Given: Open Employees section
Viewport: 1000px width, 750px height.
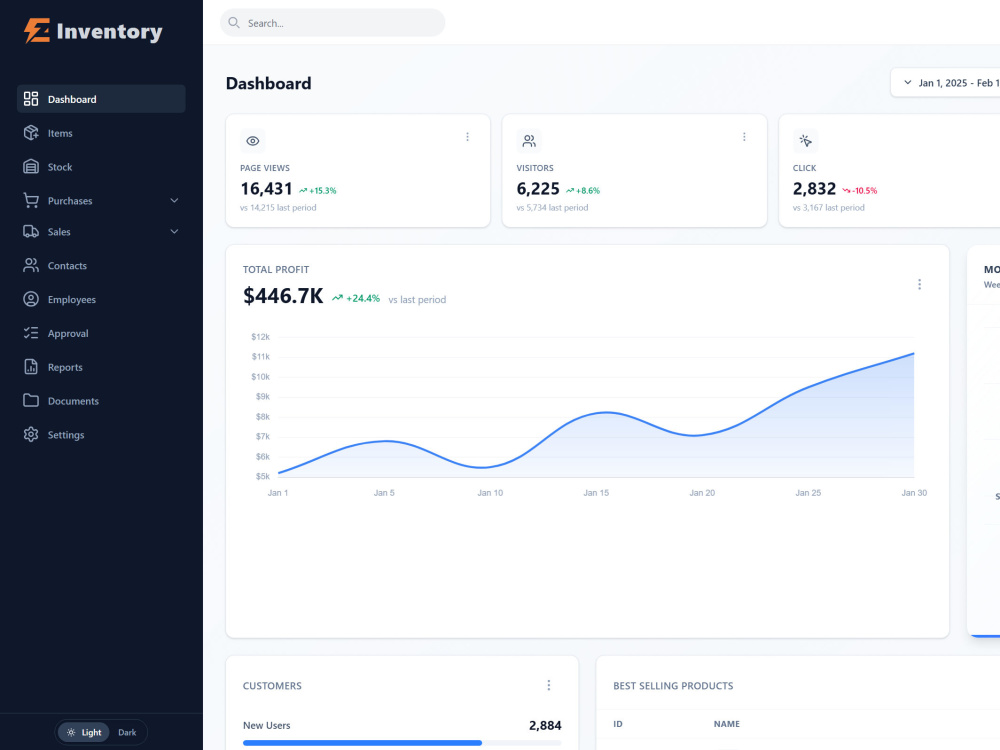Looking at the screenshot, I should click(101, 299).
